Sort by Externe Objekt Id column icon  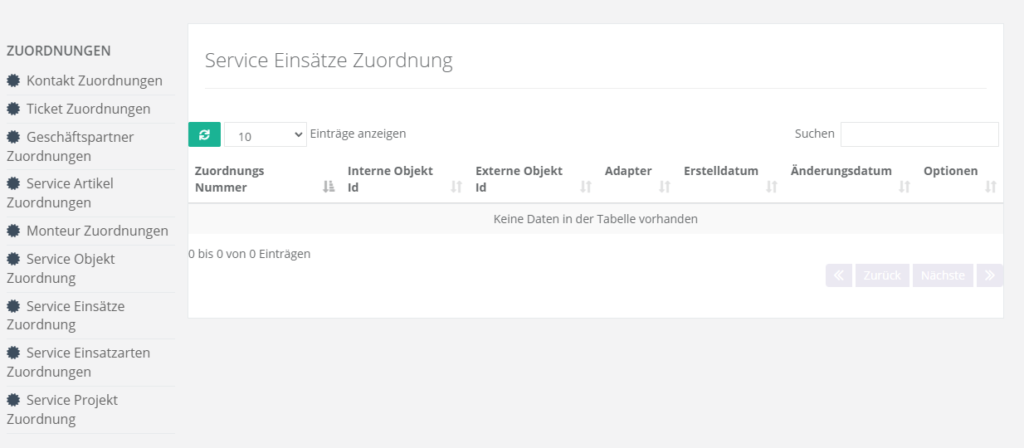586,187
